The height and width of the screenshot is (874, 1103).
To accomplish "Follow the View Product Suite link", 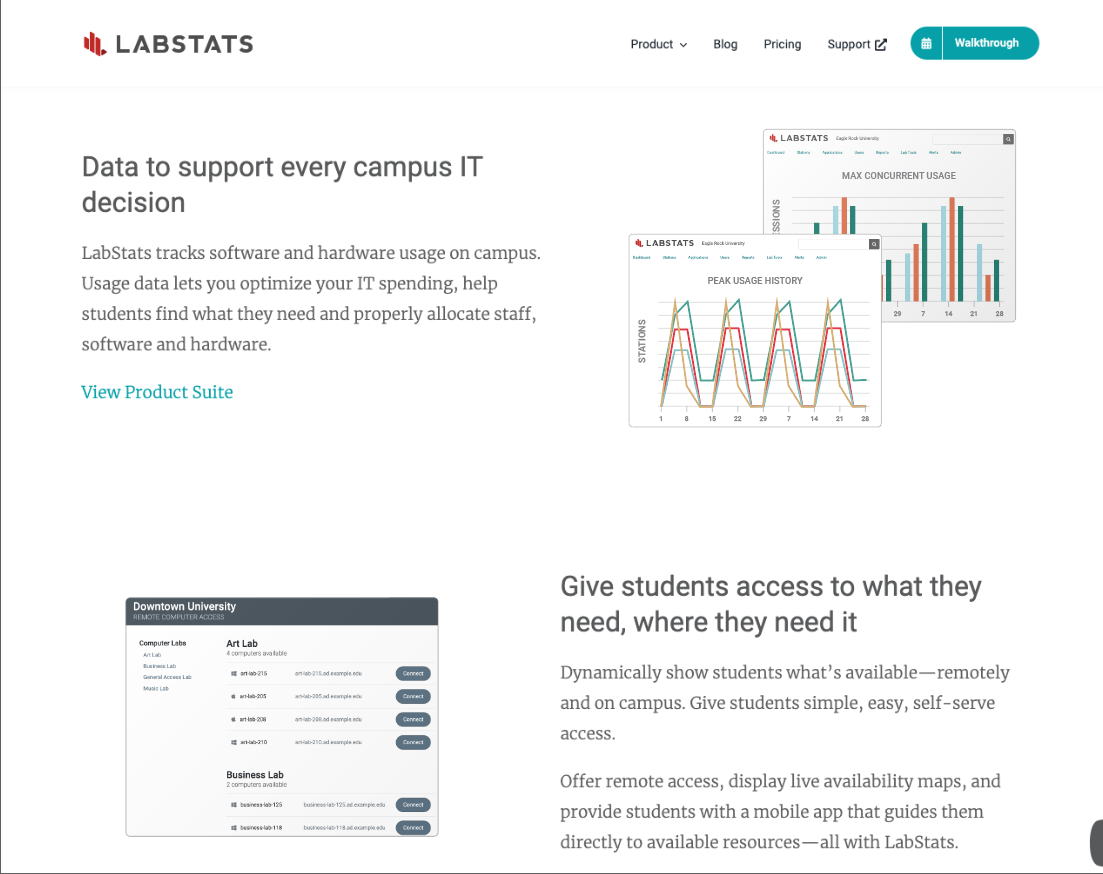I will click(x=157, y=392).
